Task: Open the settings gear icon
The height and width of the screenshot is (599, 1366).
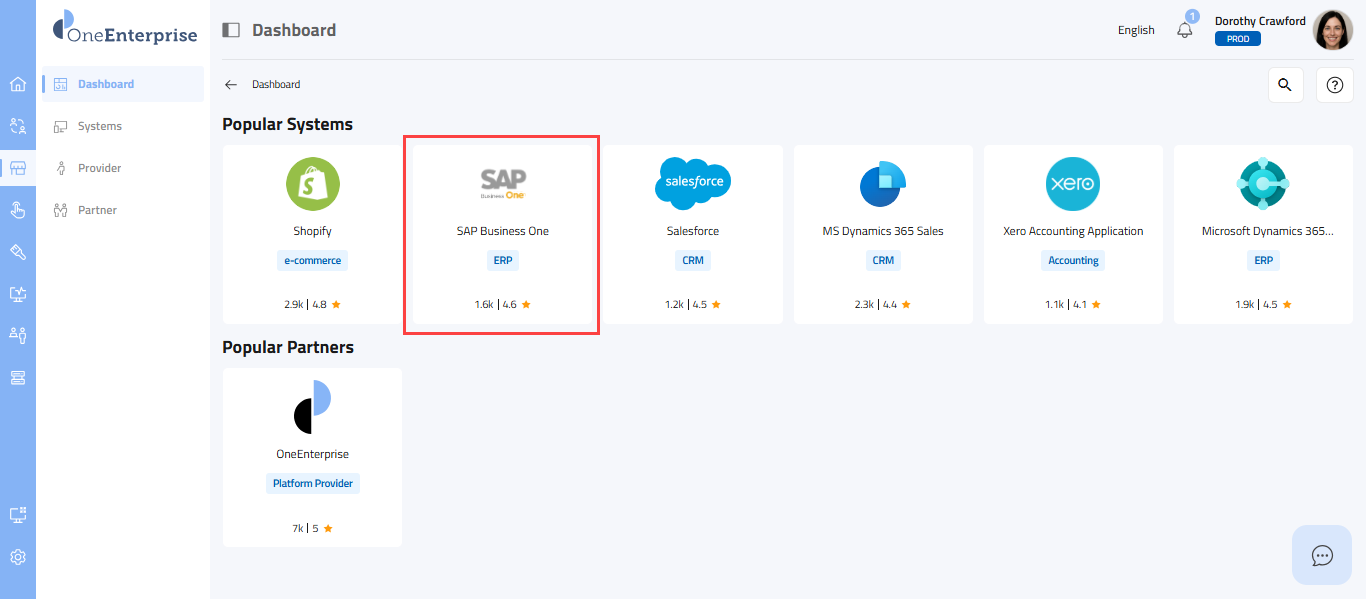Action: click(x=17, y=557)
